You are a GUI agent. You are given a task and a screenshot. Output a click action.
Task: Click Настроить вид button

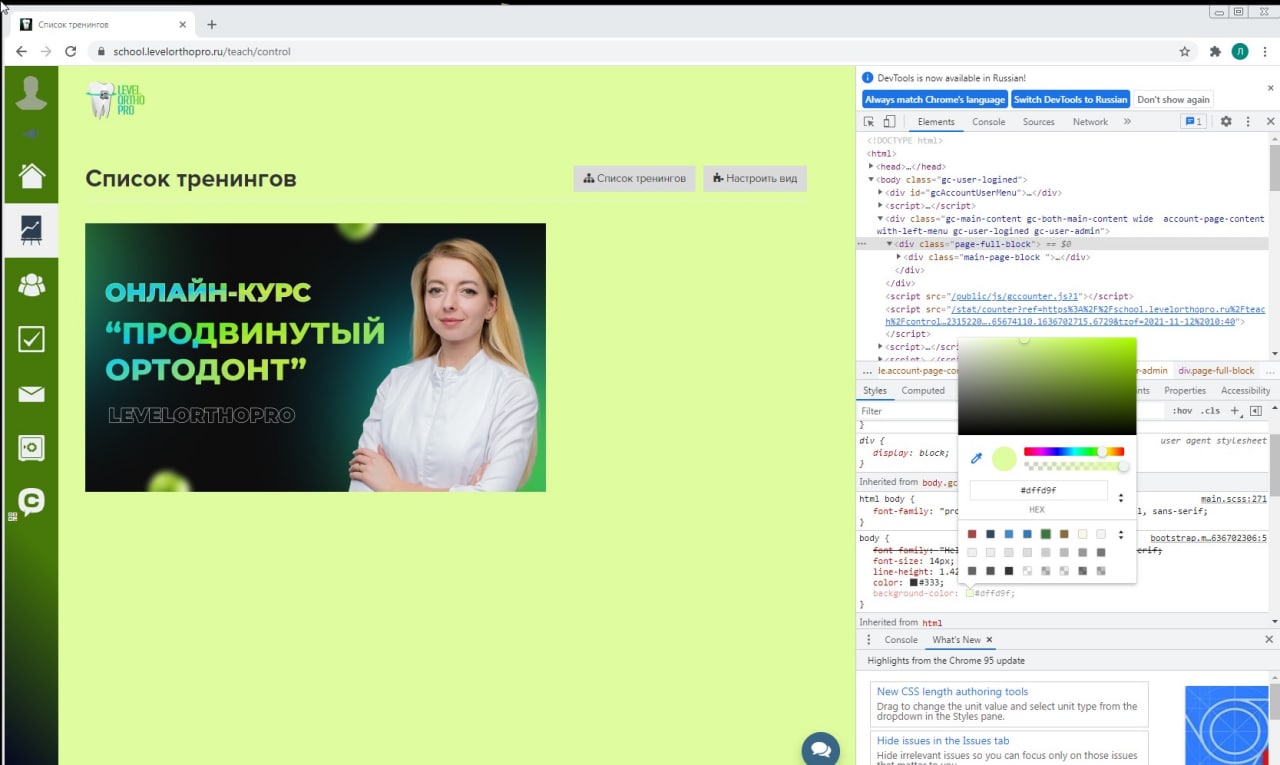pos(755,178)
